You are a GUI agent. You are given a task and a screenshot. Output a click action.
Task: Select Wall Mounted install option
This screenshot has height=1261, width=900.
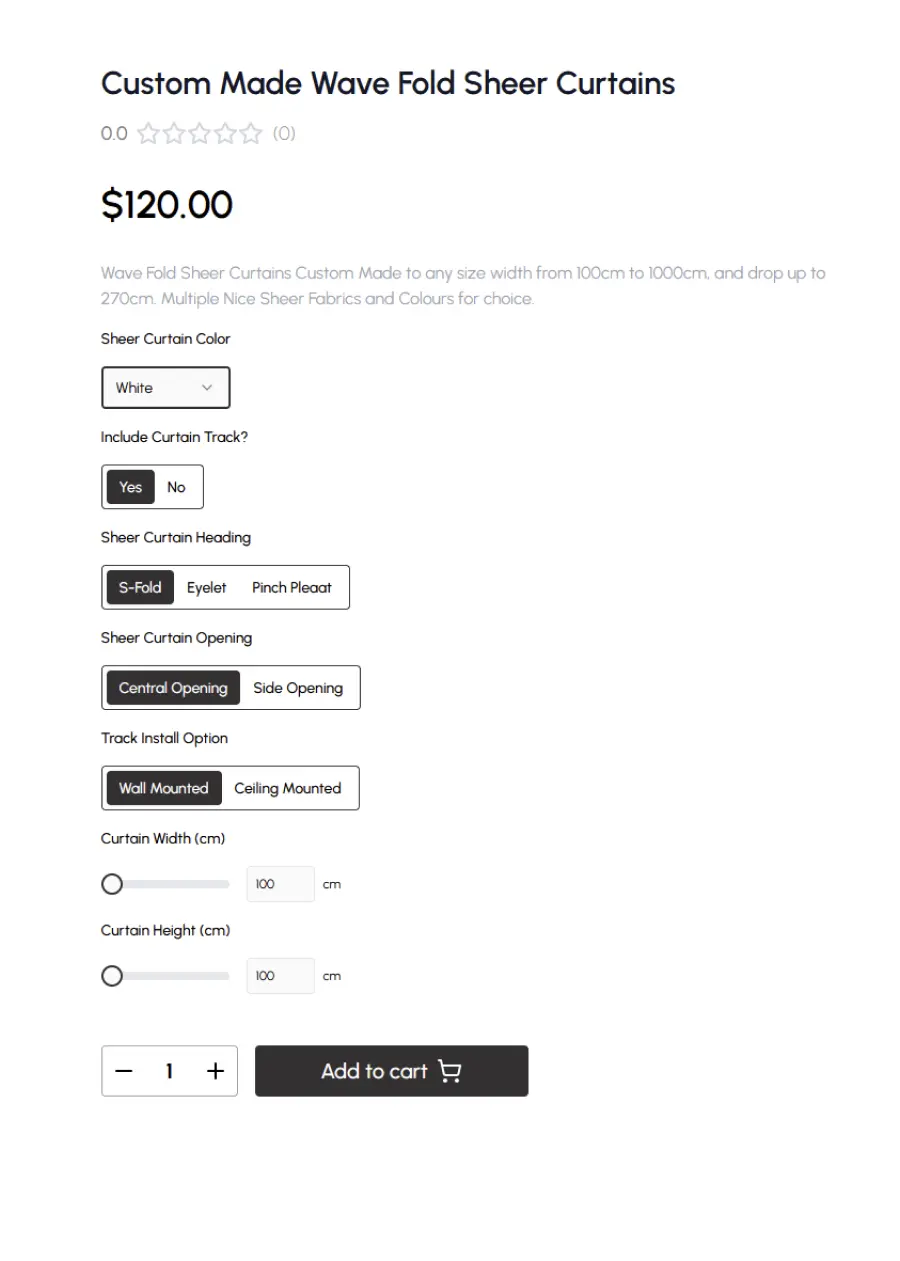pos(164,788)
